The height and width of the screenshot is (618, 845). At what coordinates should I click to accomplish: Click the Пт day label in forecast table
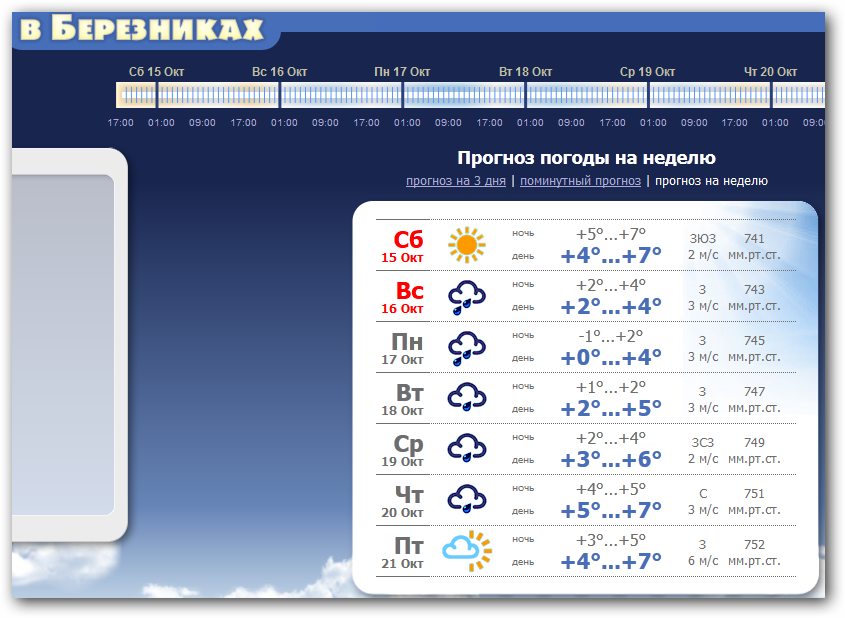[x=407, y=545]
